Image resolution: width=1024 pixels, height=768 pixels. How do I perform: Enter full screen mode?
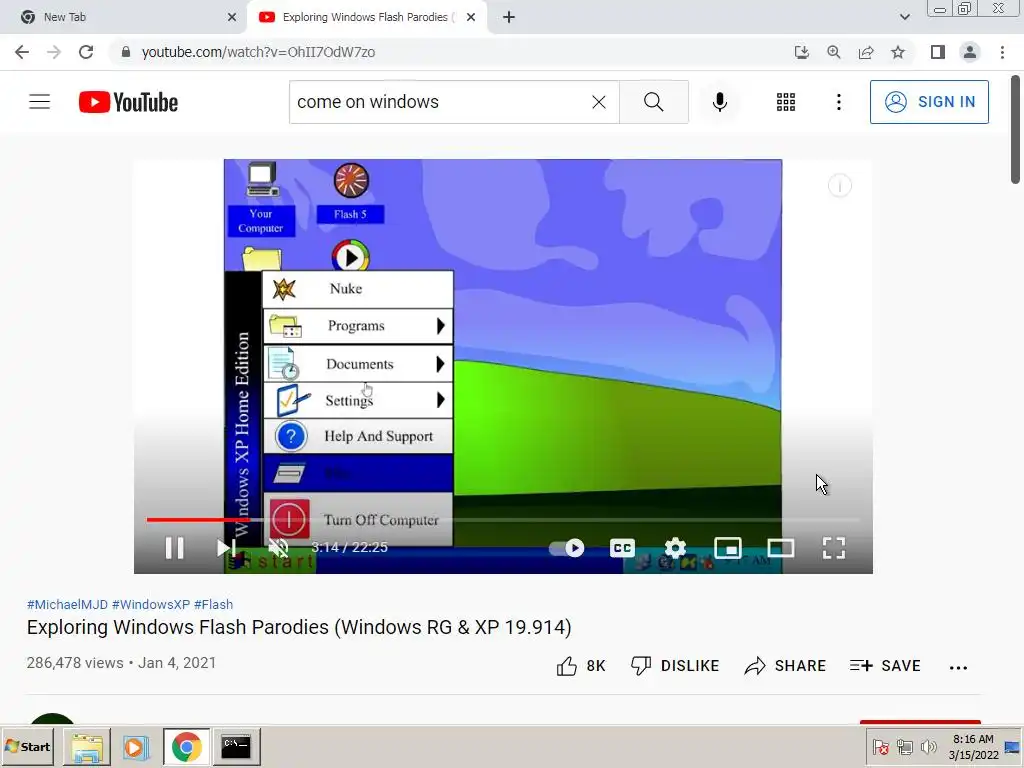pyautogui.click(x=834, y=548)
